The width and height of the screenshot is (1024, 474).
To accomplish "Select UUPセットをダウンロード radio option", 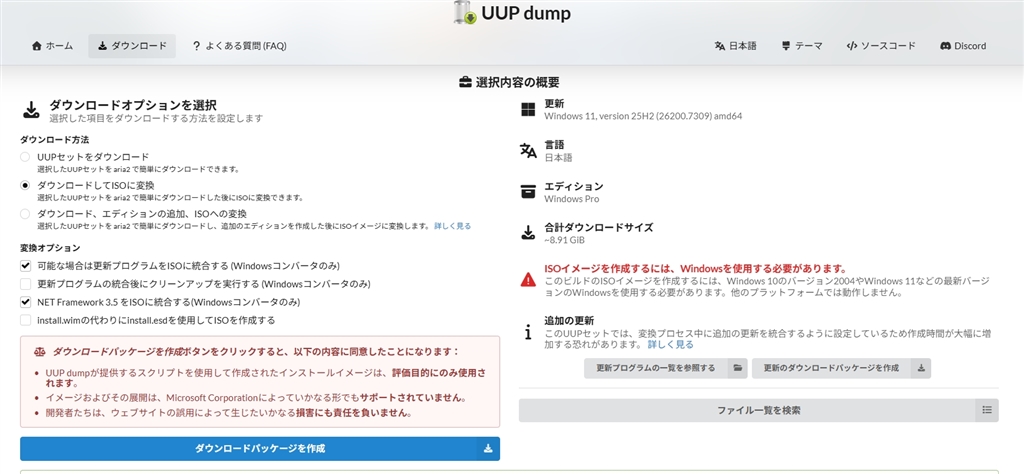I will pyautogui.click(x=25, y=157).
